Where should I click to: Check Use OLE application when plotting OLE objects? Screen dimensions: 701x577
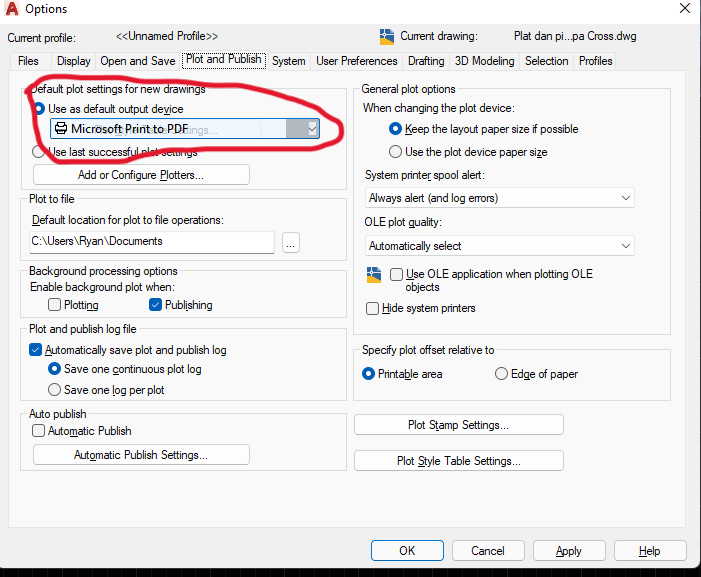pyautogui.click(x=396, y=274)
